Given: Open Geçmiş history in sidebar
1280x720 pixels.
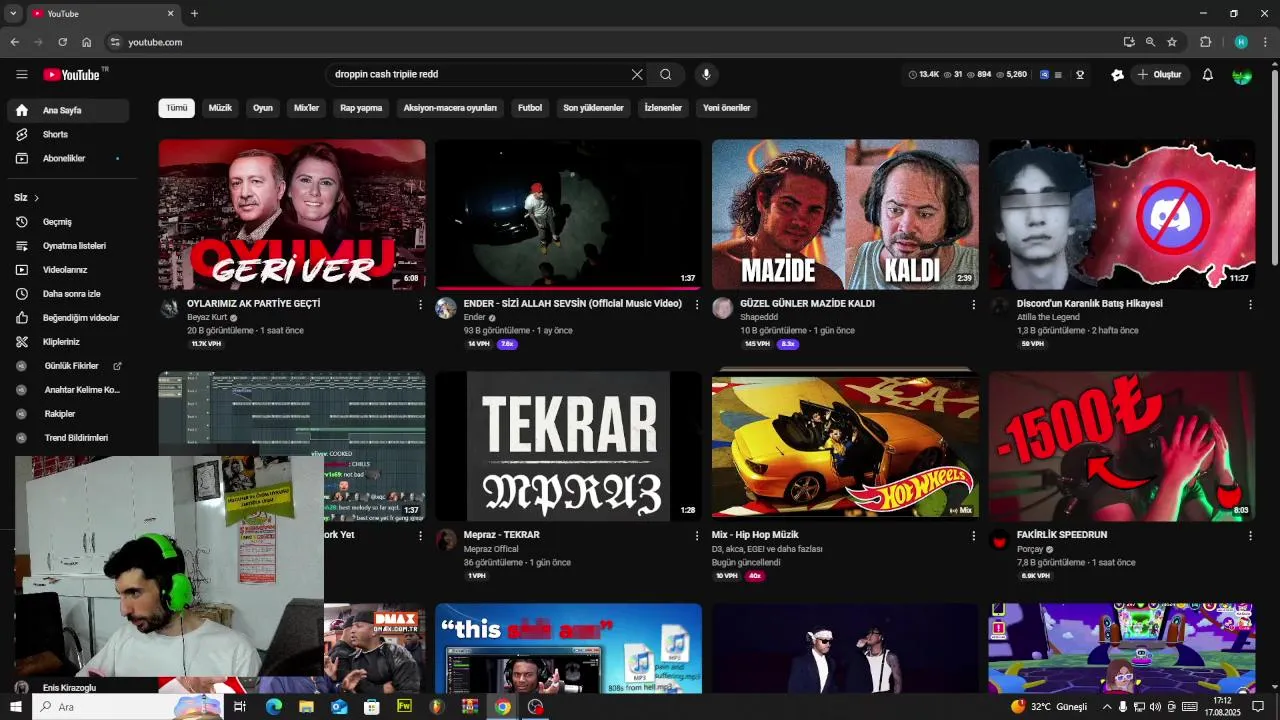Looking at the screenshot, I should 68,222.
